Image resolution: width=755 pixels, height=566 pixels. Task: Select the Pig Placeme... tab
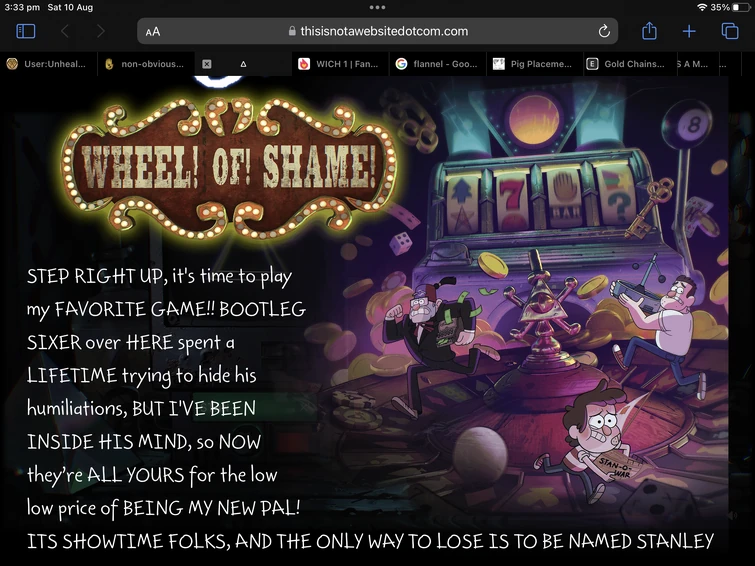[x=534, y=64]
